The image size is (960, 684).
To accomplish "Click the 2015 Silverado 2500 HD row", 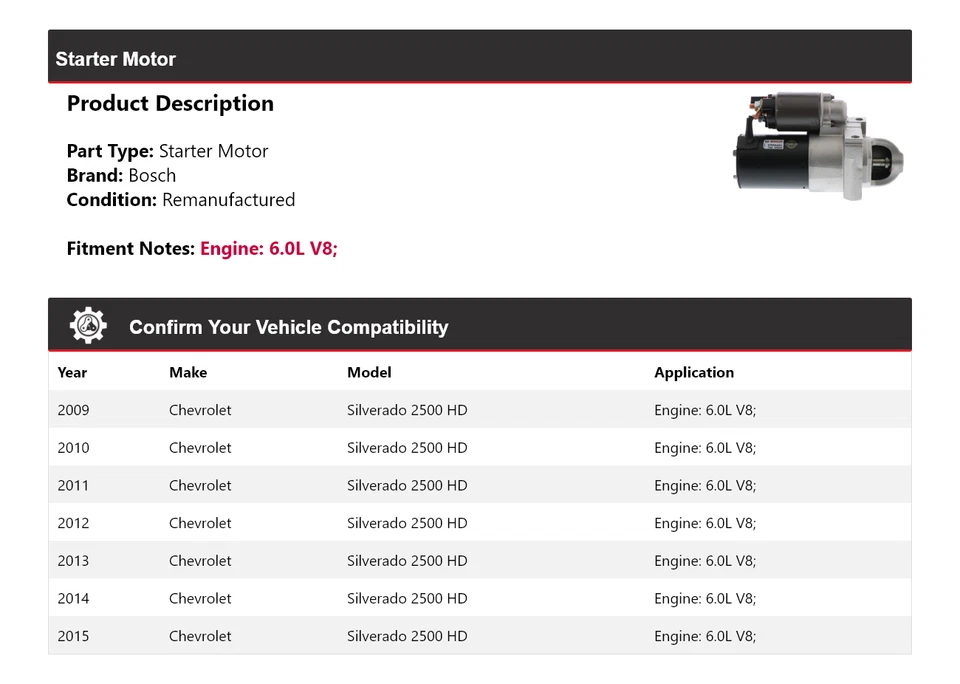I will point(407,636).
